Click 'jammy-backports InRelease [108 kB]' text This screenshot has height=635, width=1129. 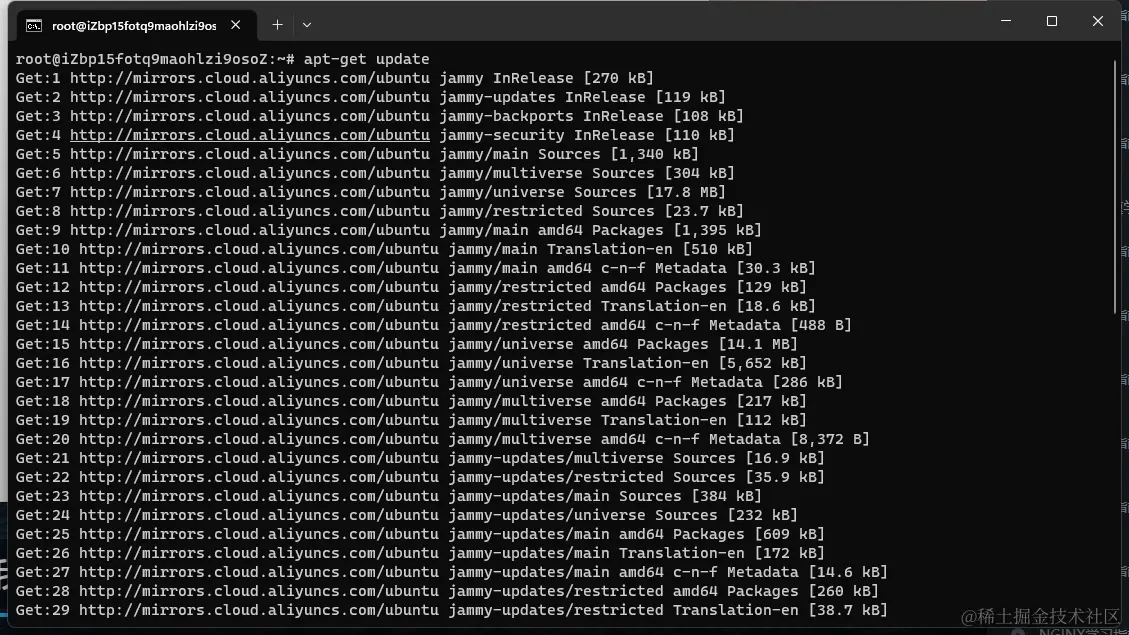tap(591, 116)
